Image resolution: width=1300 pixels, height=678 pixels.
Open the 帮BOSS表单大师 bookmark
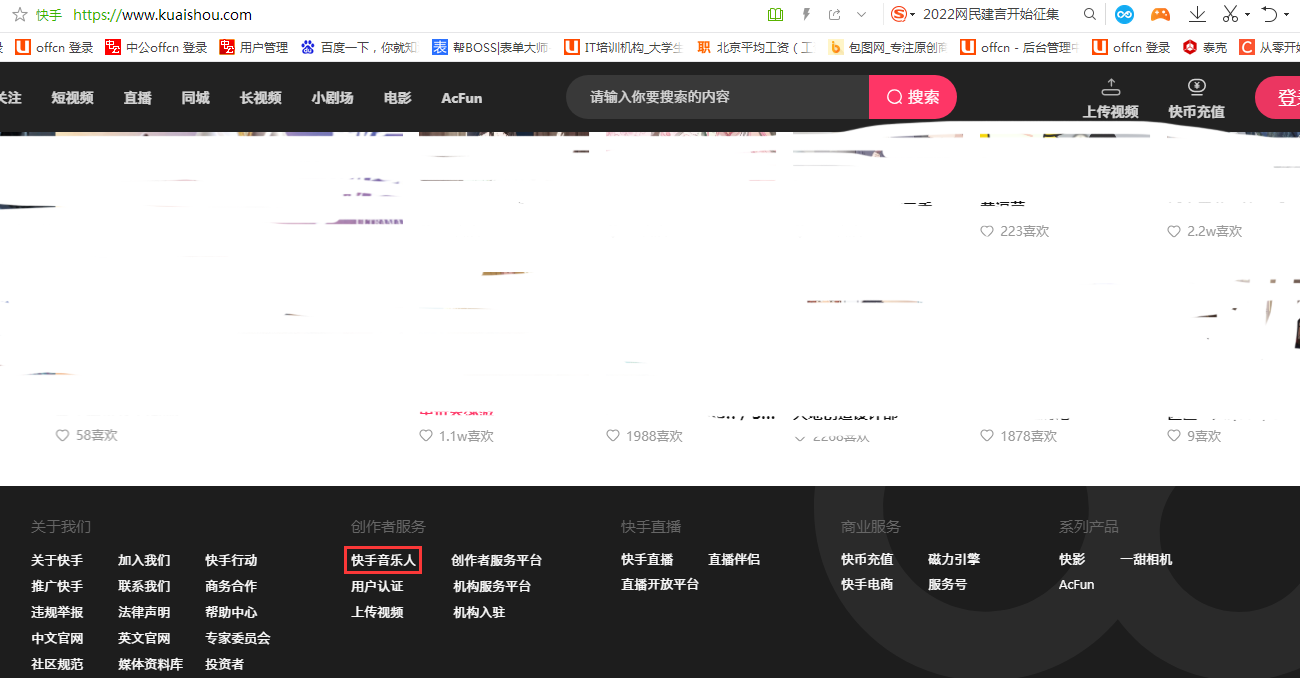[490, 47]
